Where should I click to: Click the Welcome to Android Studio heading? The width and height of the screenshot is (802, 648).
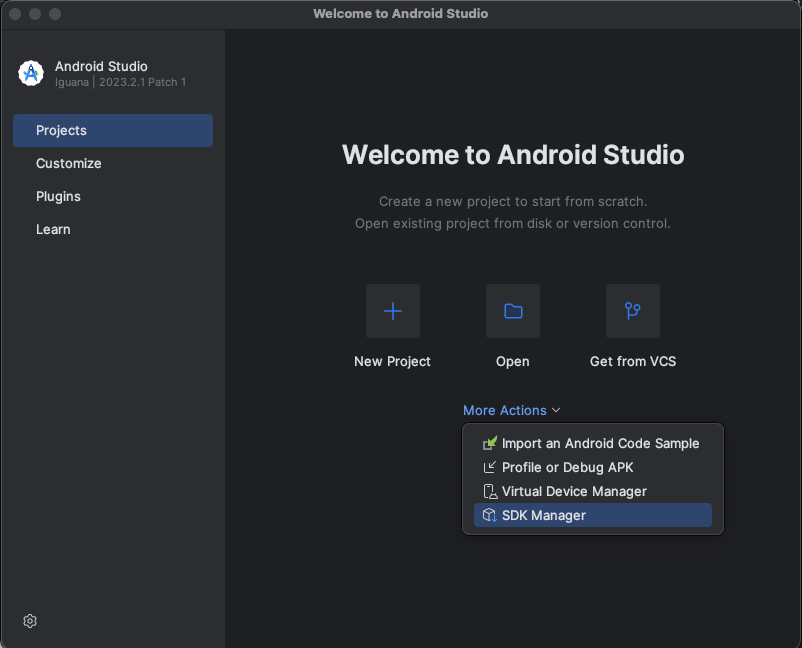click(513, 154)
